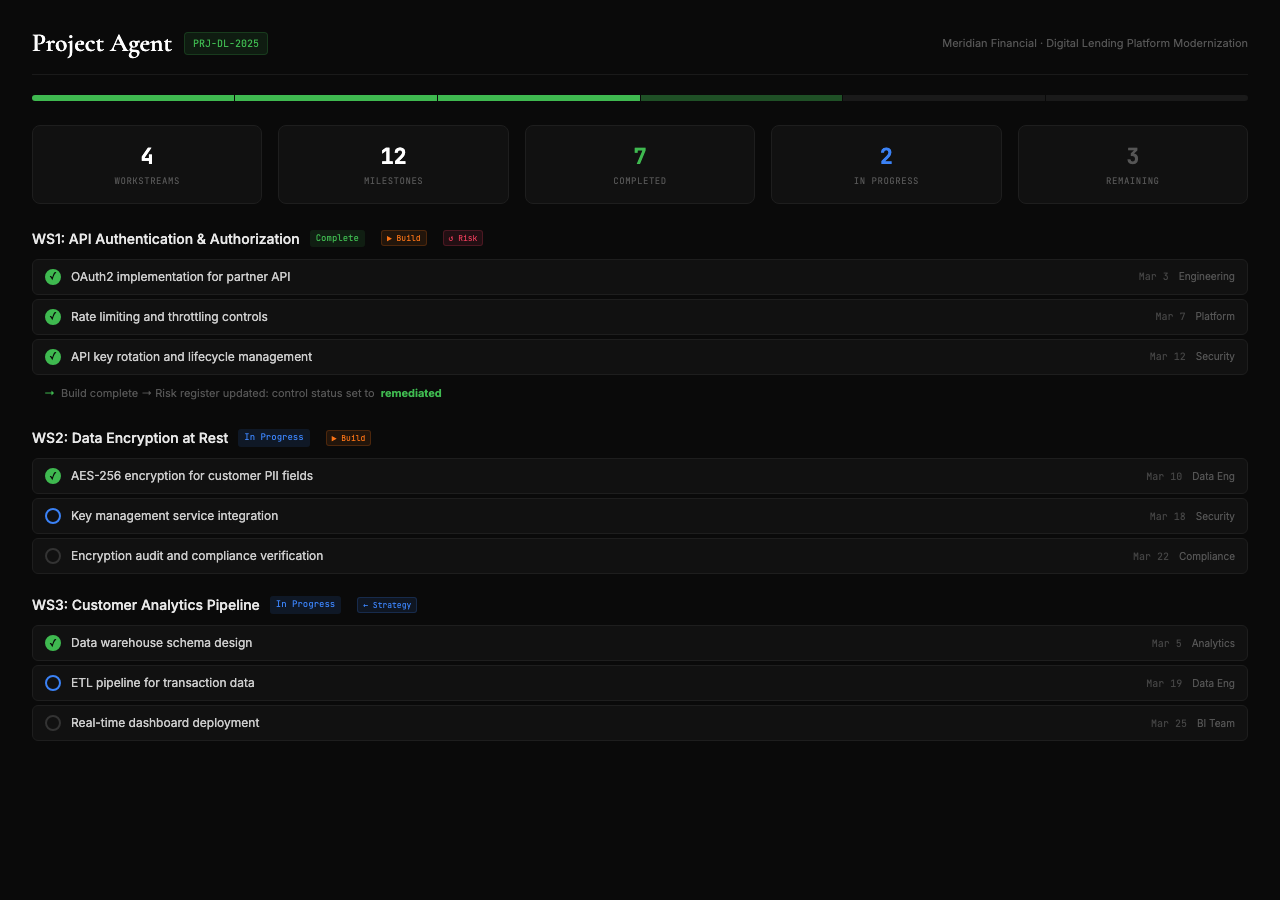Toggle the ETL pipeline status circle
This screenshot has height=900, width=1280.
(53, 683)
